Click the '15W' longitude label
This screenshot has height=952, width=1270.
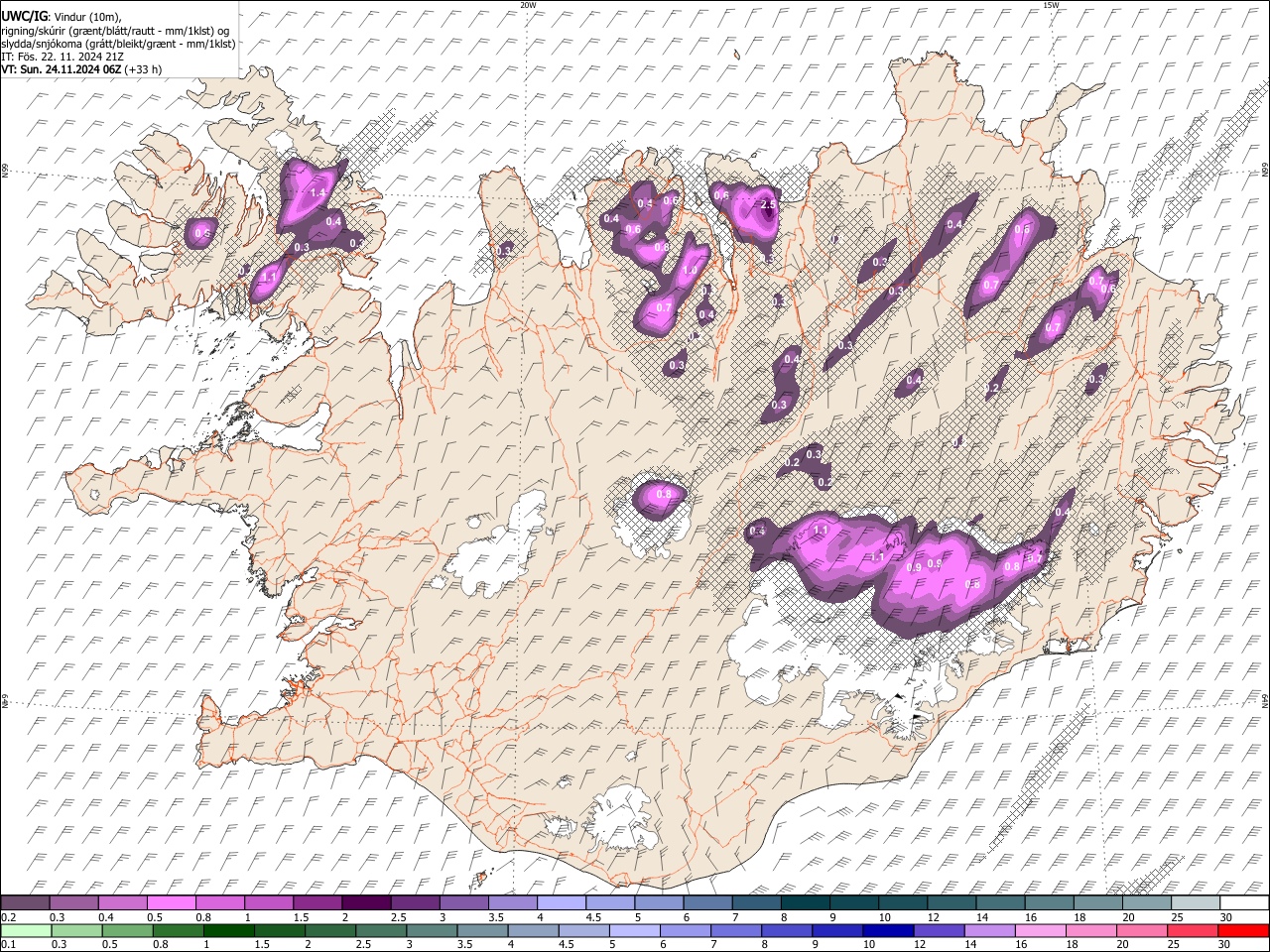(1050, 5)
